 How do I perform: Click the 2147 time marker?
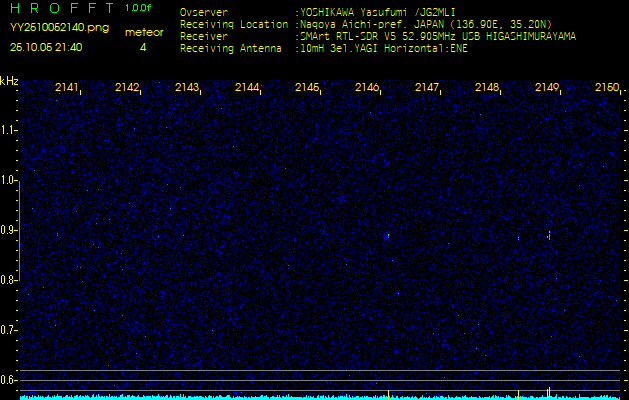427,88
